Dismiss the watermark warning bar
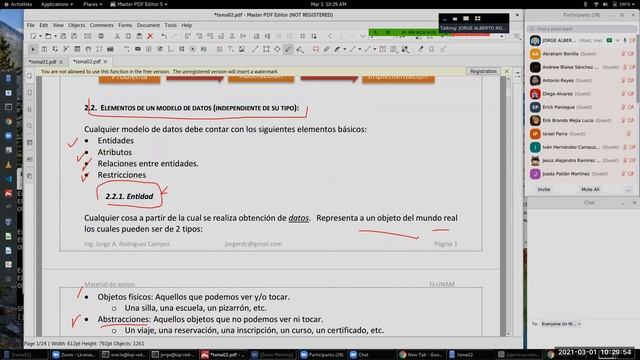Screen dimensions: 640x360 [507, 71]
